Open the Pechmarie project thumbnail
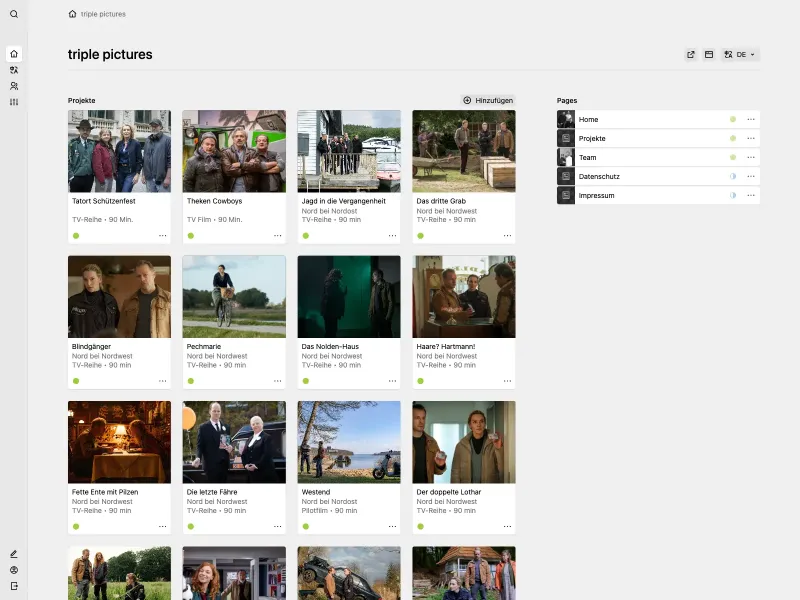 tap(234, 296)
